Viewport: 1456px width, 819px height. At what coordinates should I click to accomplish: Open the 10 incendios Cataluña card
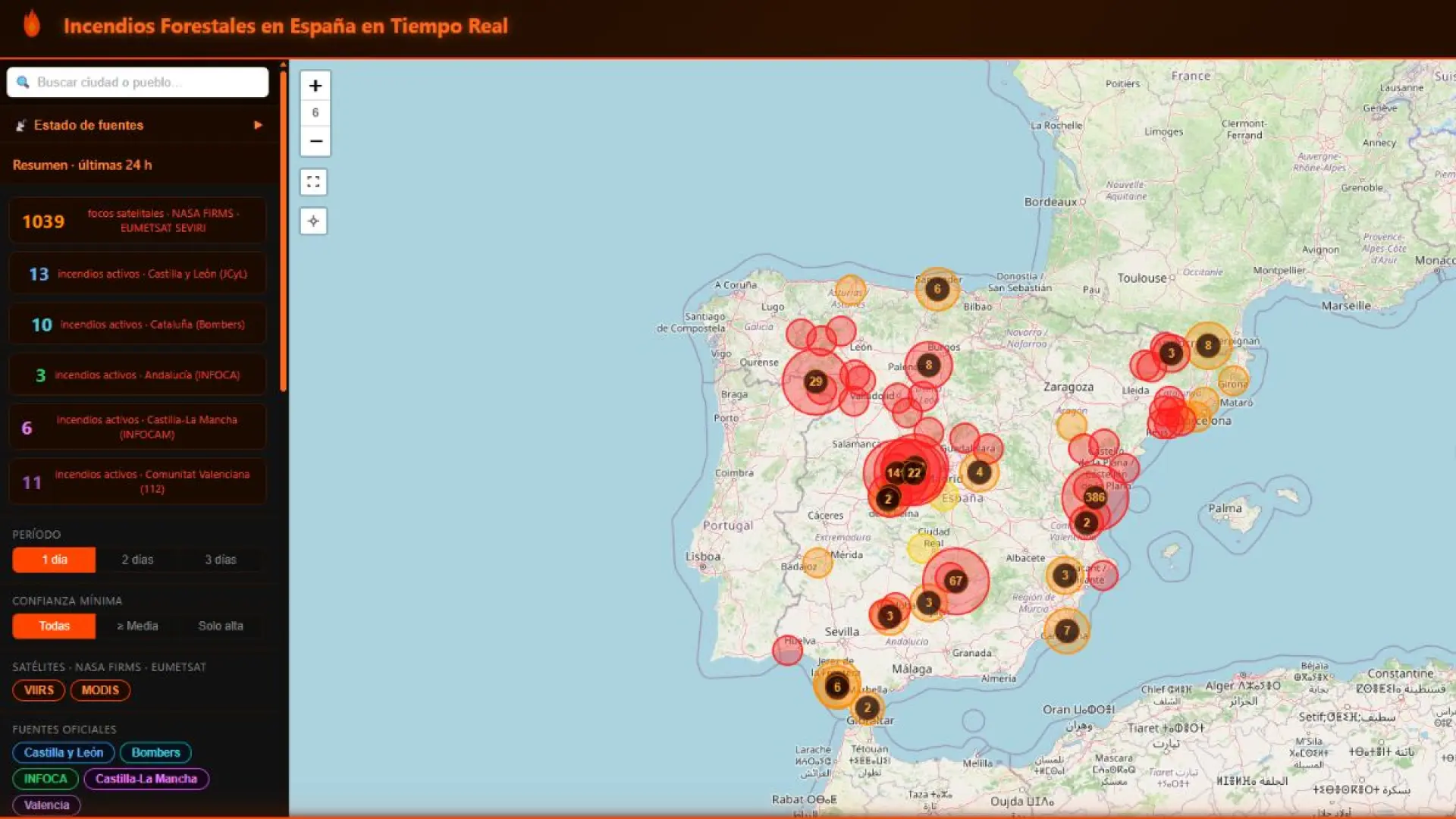click(137, 325)
